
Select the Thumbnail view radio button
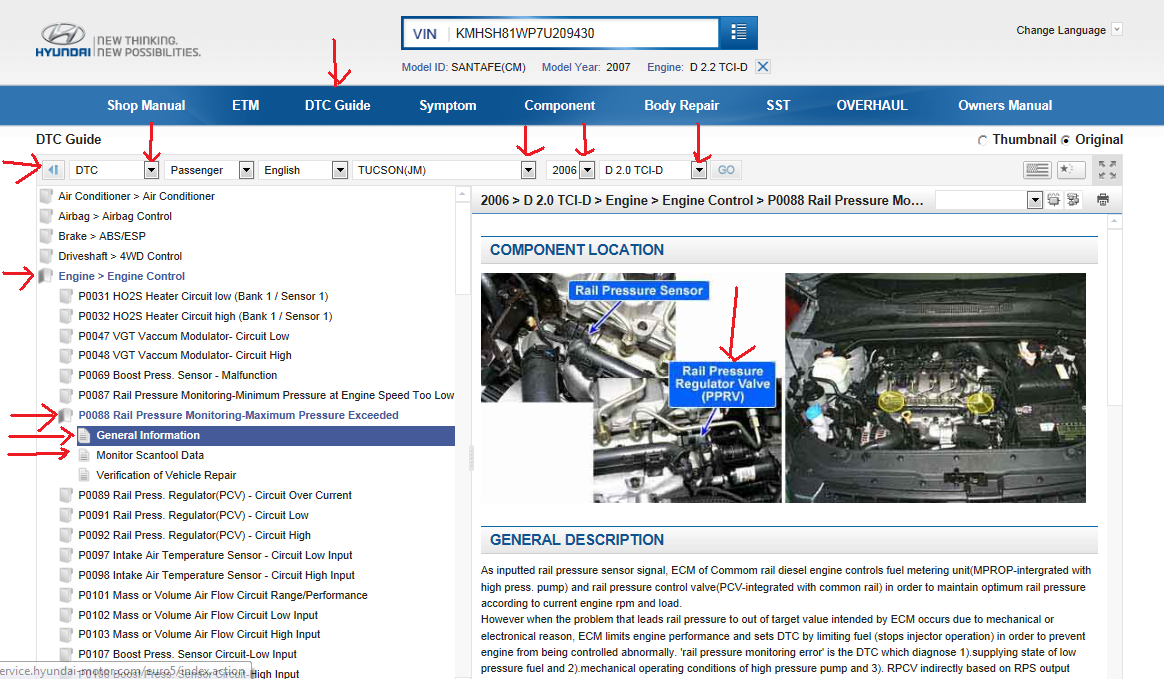982,140
